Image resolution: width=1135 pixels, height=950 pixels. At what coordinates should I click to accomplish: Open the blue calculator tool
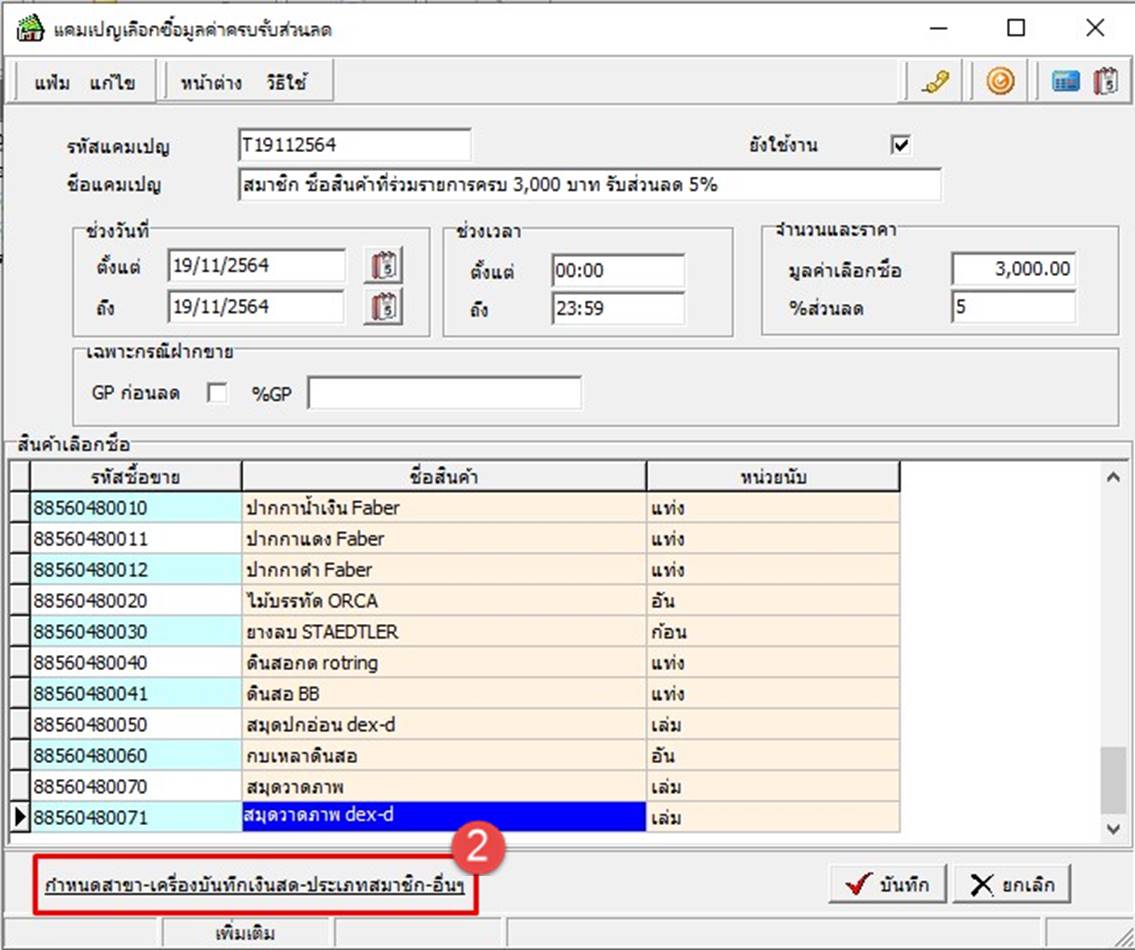[x=1066, y=83]
